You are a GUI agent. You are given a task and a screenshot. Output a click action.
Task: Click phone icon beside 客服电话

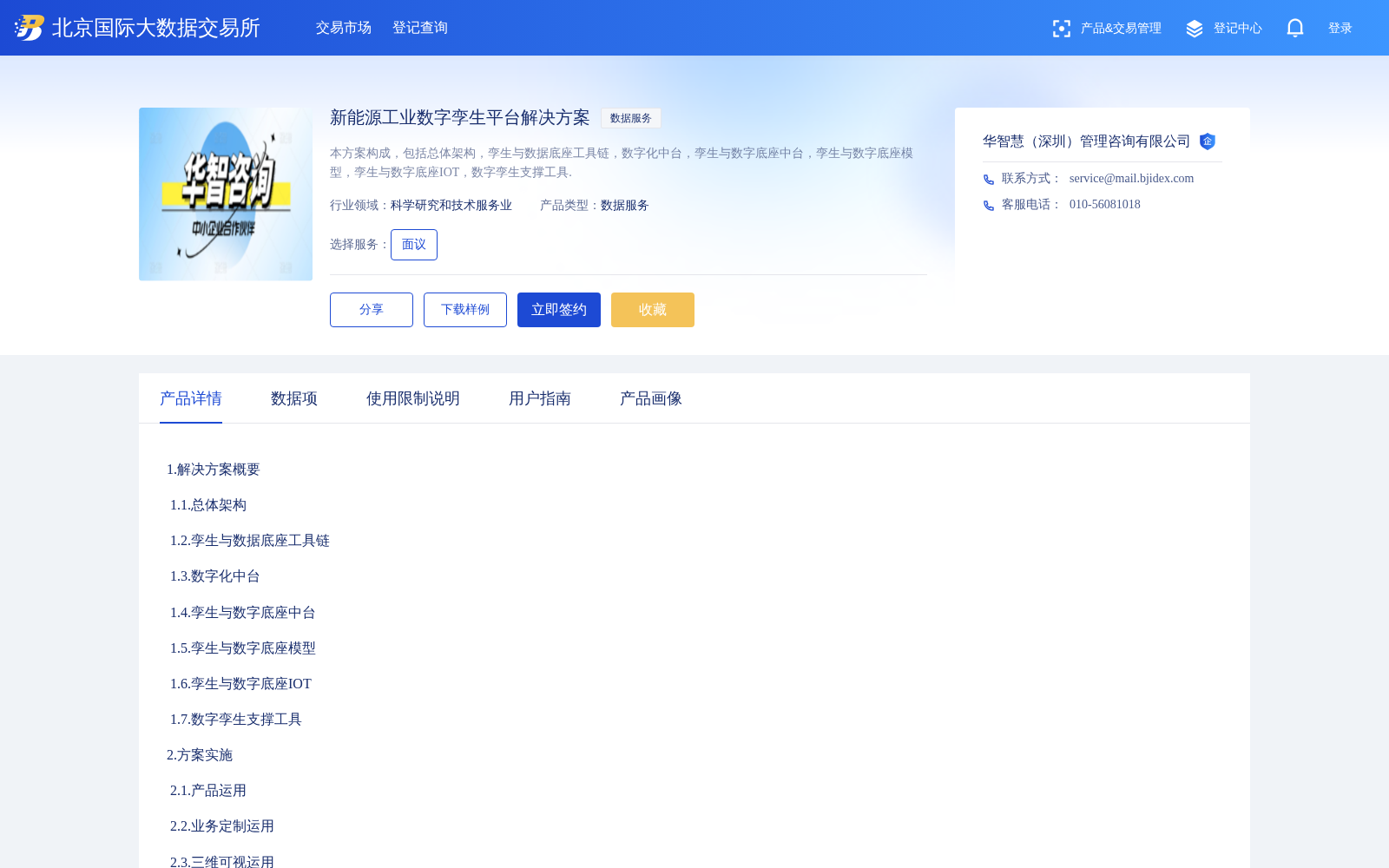pos(989,205)
